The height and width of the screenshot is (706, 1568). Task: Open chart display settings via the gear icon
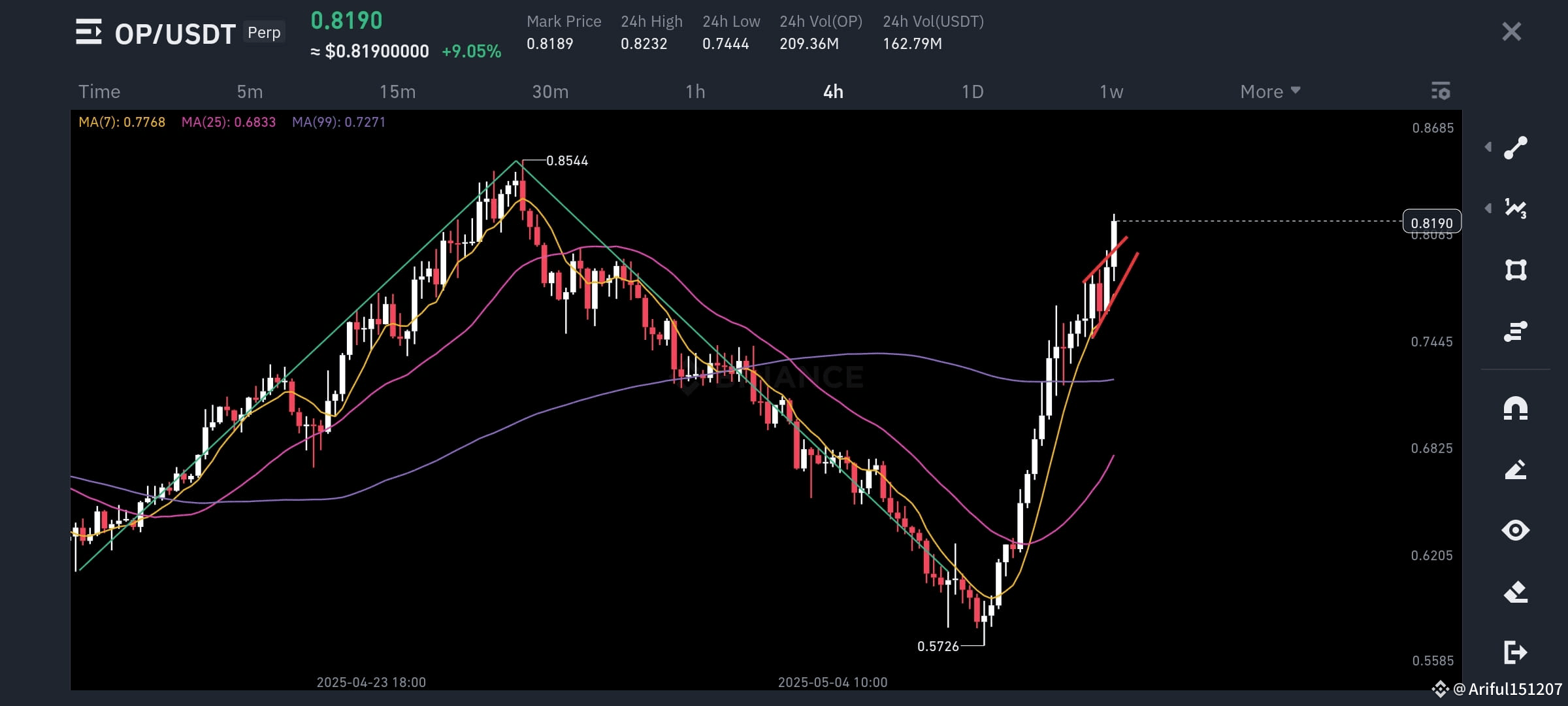point(1441,92)
